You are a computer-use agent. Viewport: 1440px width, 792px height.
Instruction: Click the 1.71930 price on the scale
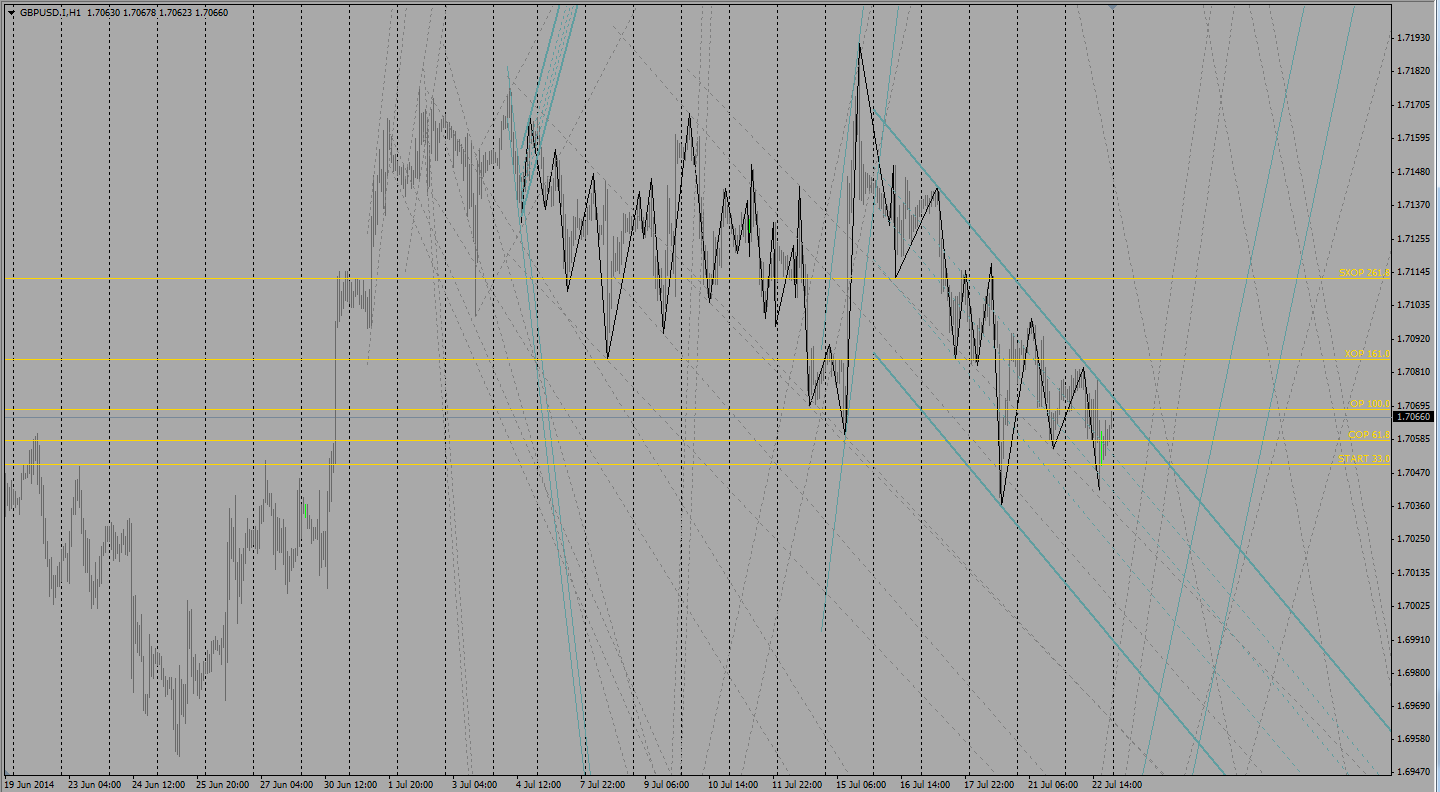coord(1414,38)
